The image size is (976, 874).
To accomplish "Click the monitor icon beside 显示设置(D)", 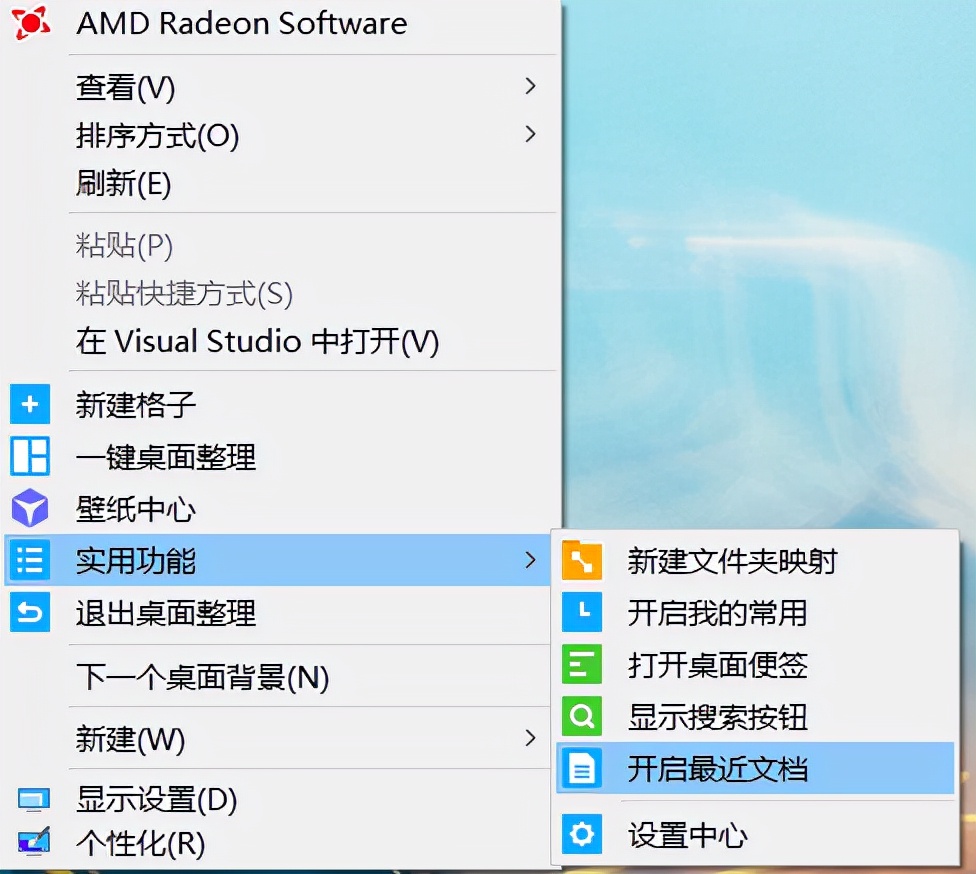I will point(33,800).
